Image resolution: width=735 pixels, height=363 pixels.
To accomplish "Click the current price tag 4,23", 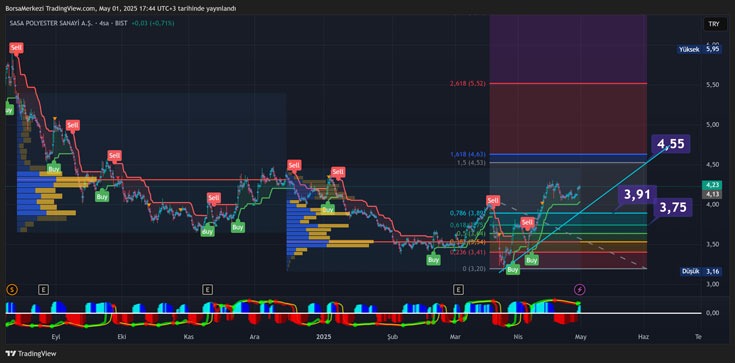I will tap(712, 185).
